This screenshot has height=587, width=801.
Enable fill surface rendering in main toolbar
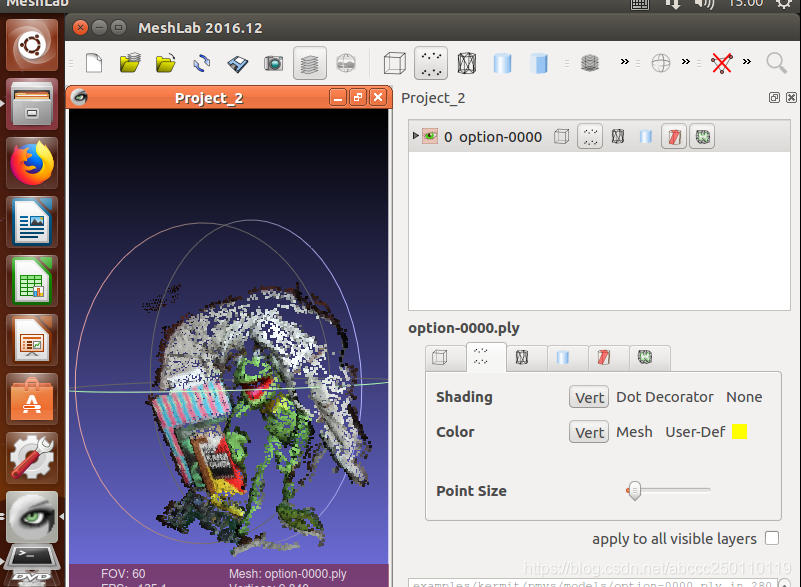coord(503,63)
